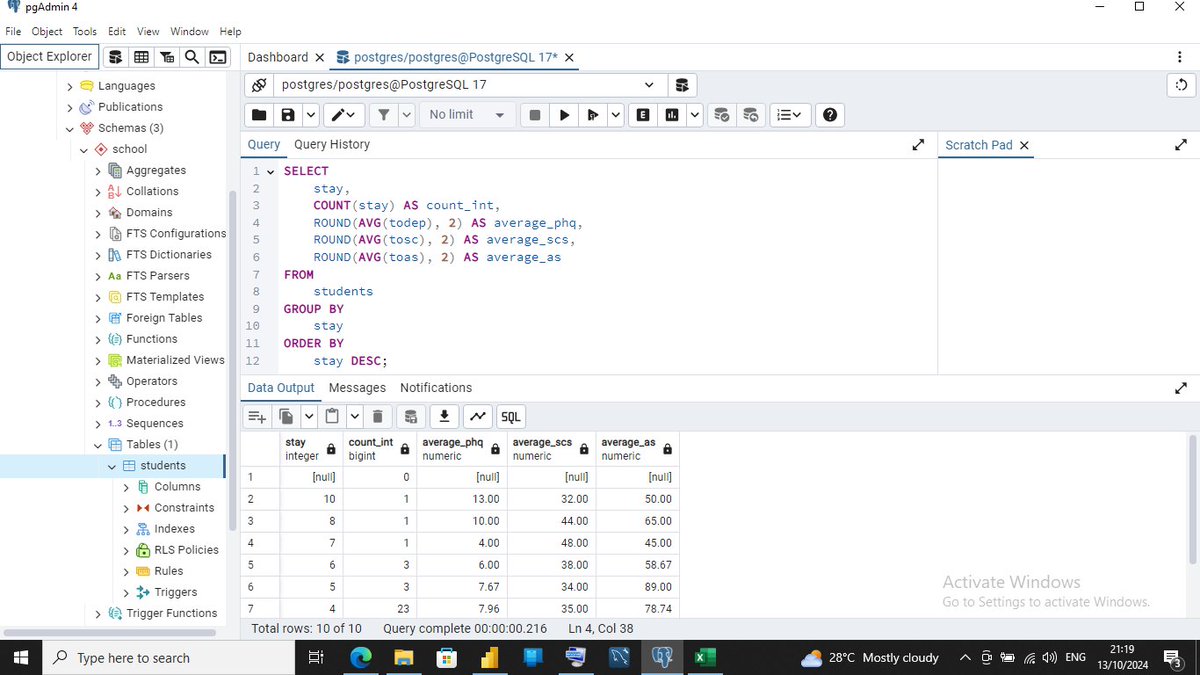Click the Object Explorer server icon

pyautogui.click(x=116, y=57)
